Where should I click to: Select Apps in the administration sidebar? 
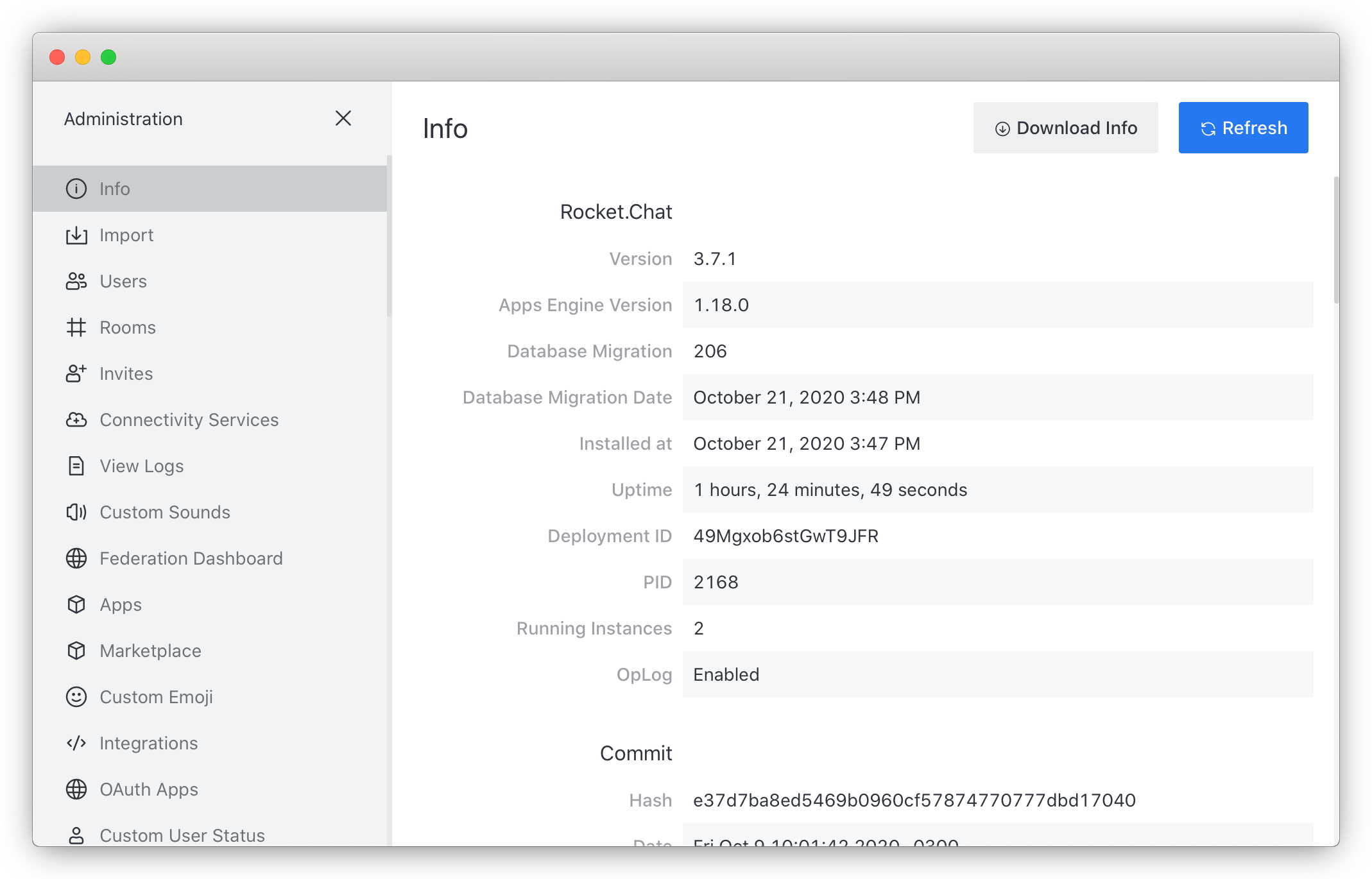coord(121,604)
